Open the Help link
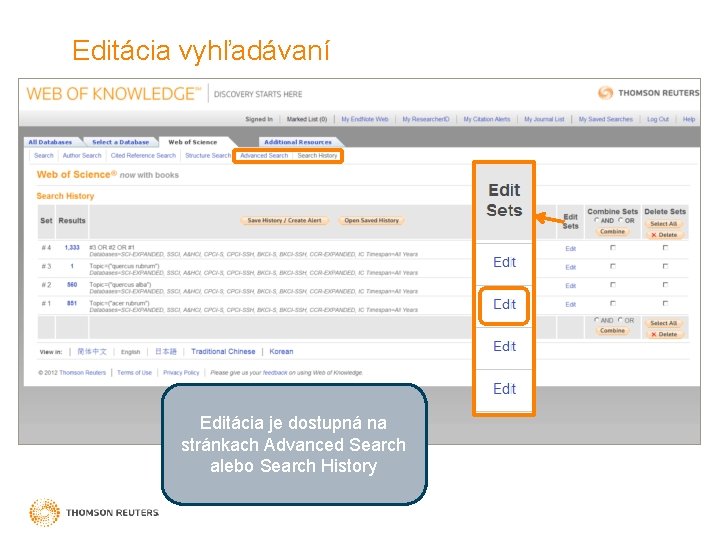This screenshot has height=540, width=720. tap(689, 119)
